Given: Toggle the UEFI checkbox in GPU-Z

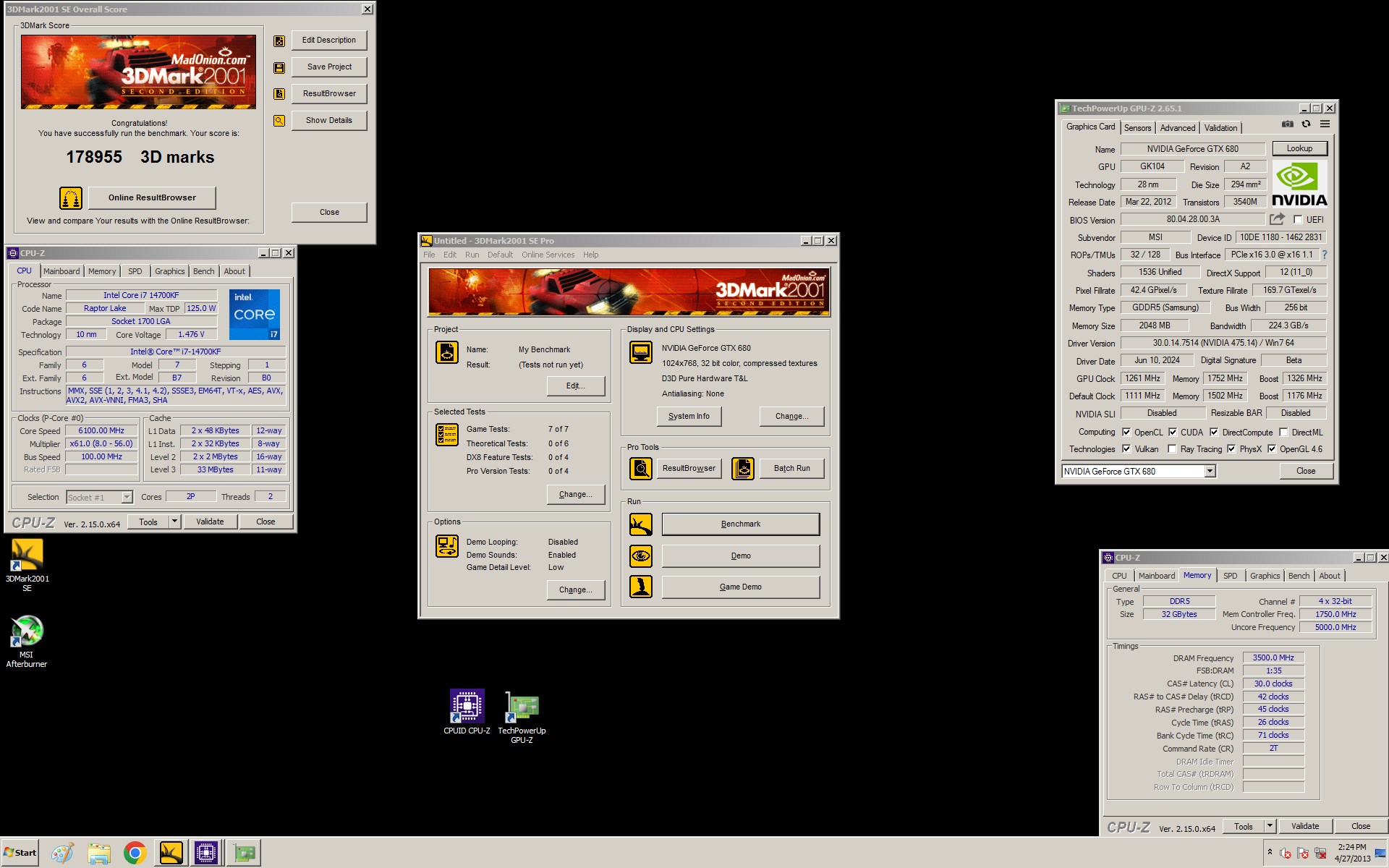Looking at the screenshot, I should [x=1298, y=220].
